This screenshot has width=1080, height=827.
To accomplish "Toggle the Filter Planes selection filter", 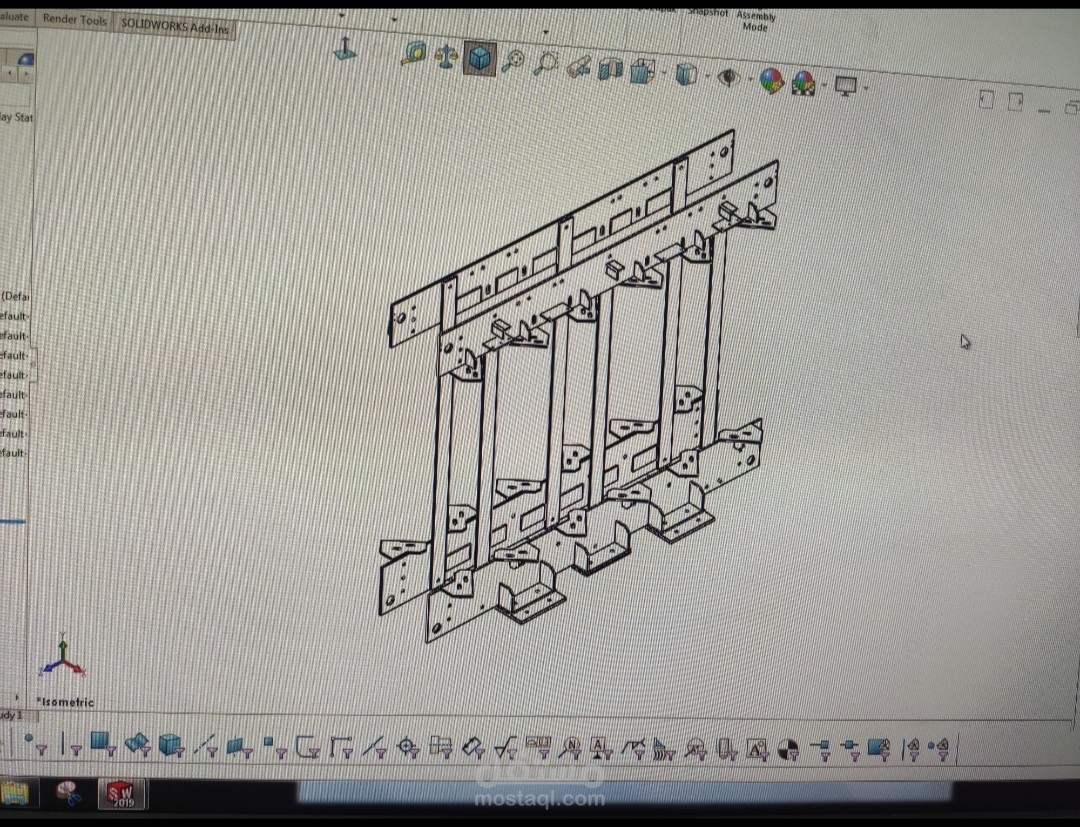I will coord(239,746).
